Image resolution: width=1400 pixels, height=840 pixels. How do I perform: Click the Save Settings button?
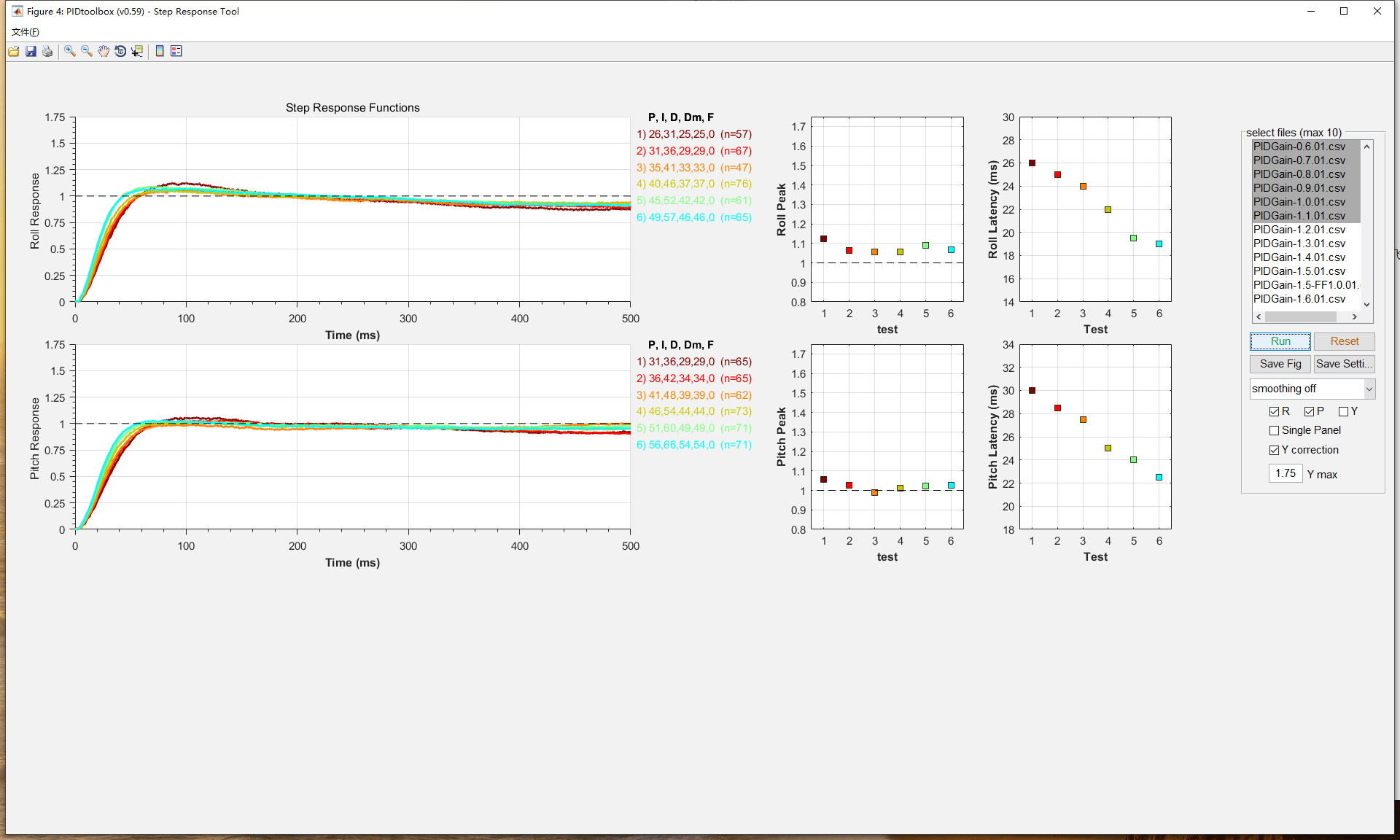pos(1344,364)
